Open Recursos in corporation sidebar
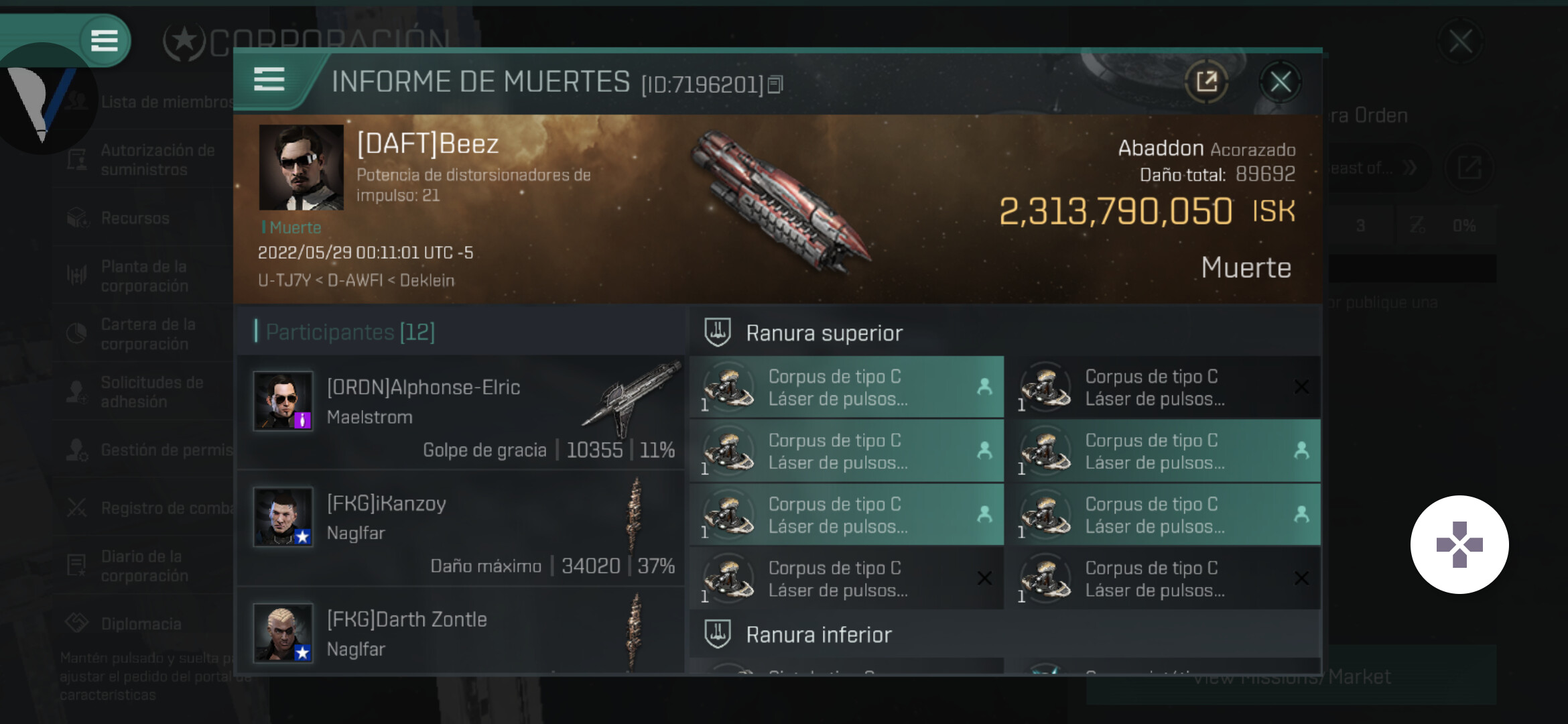The height and width of the screenshot is (724, 1568). [x=134, y=218]
